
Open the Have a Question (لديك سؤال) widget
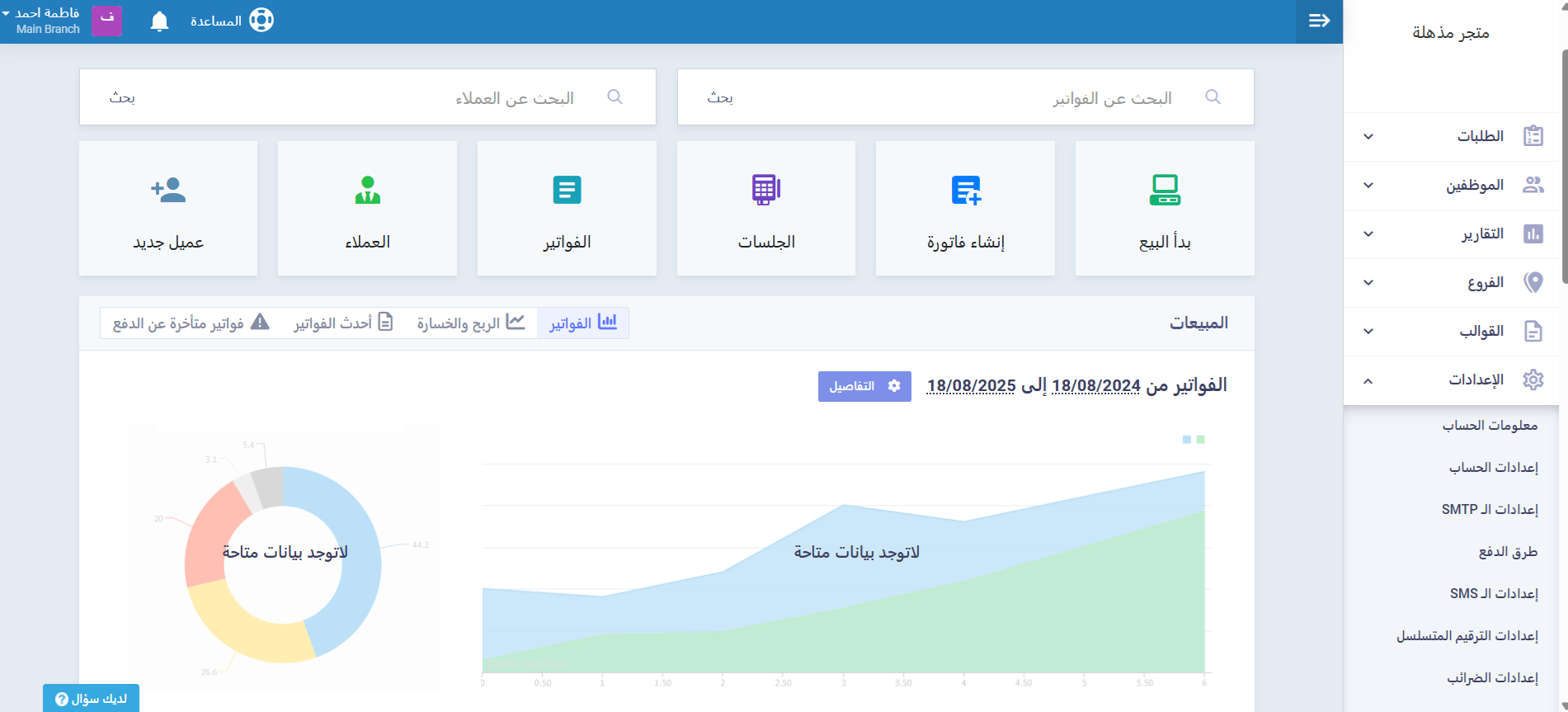tap(92, 699)
